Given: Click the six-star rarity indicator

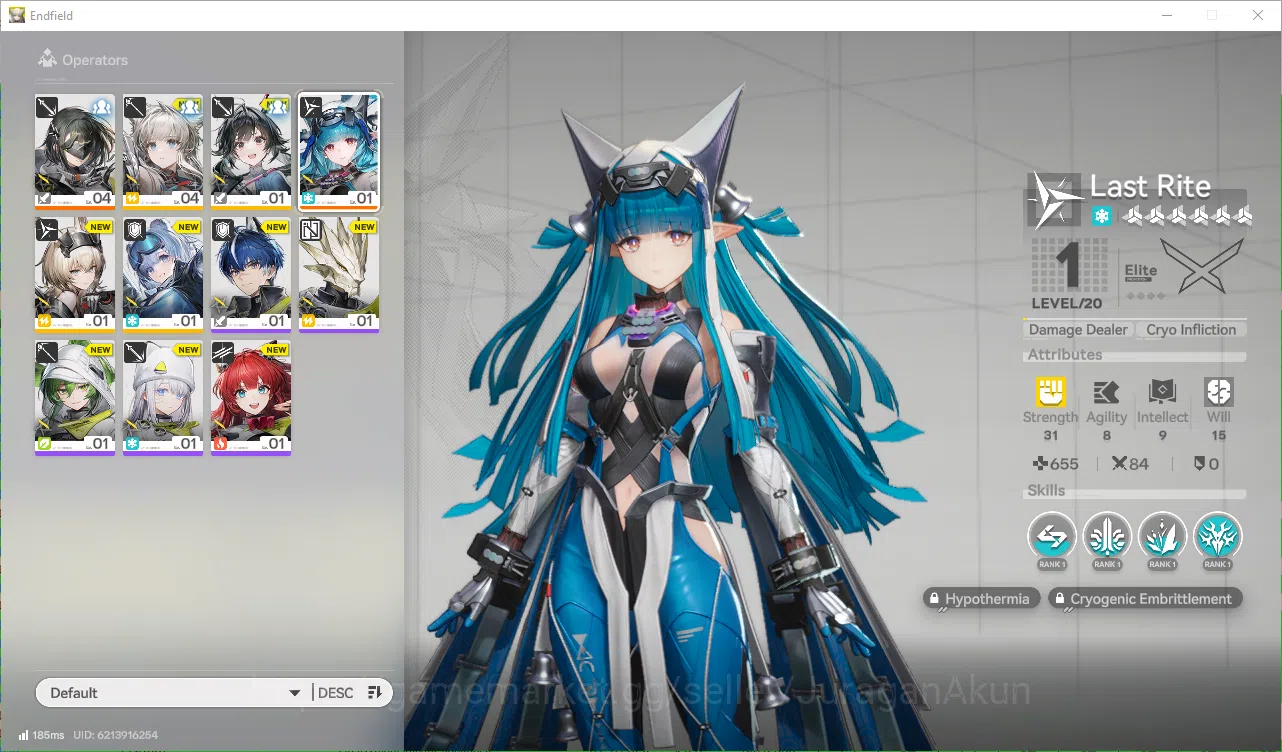Looking at the screenshot, I should pos(1187,216).
